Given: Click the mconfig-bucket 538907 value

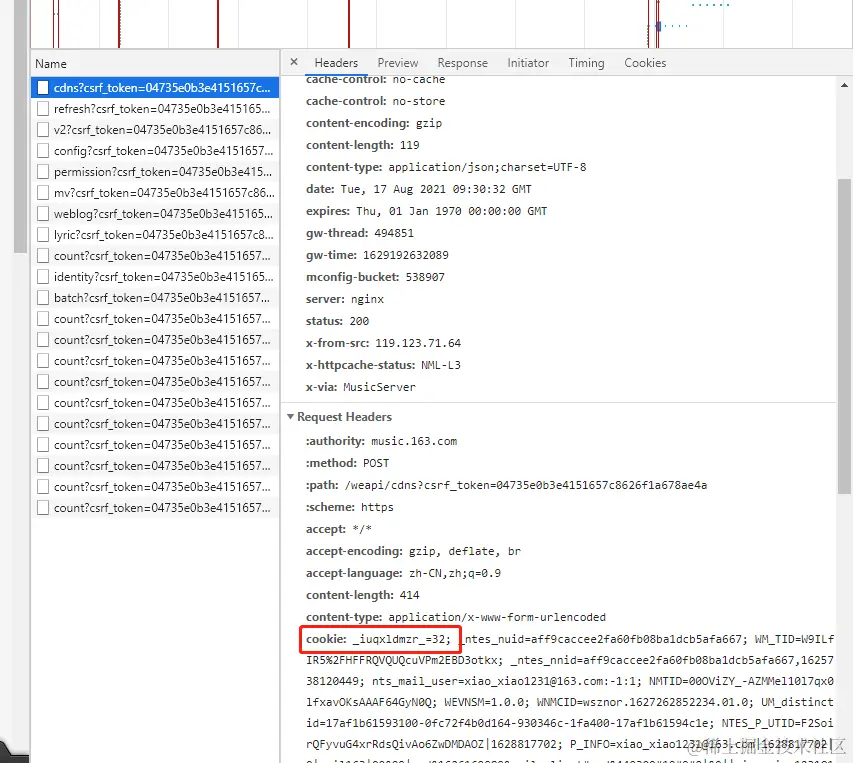Looking at the screenshot, I should pyautogui.click(x=425, y=277).
